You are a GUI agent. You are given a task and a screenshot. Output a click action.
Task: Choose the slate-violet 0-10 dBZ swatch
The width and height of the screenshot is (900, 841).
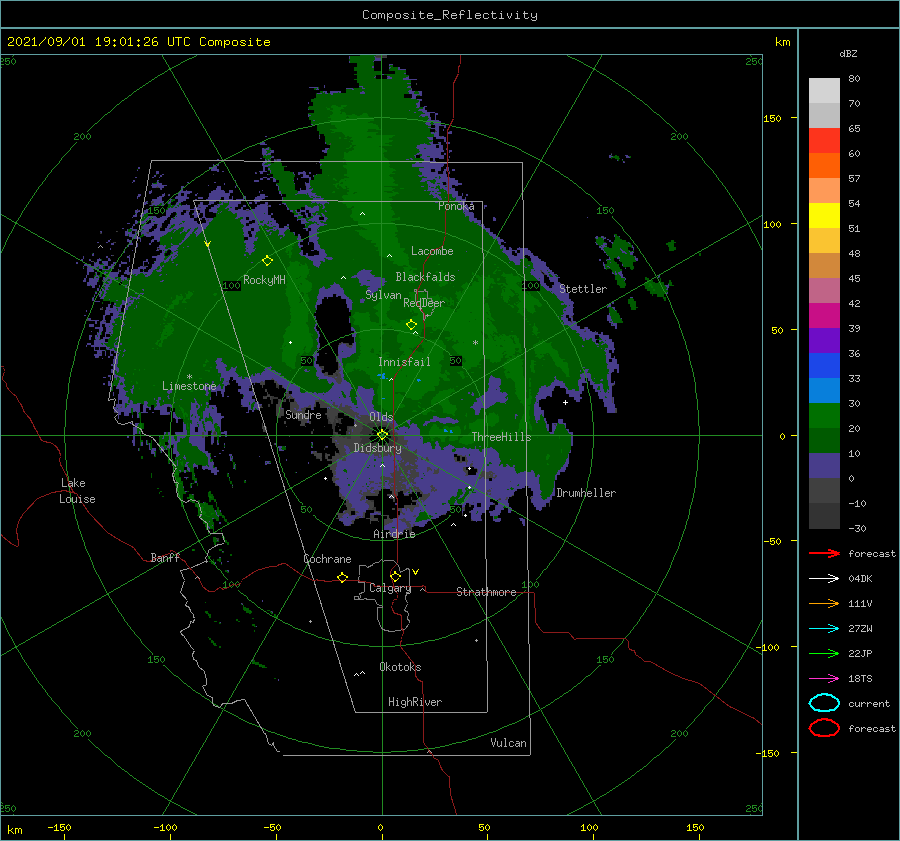(824, 466)
